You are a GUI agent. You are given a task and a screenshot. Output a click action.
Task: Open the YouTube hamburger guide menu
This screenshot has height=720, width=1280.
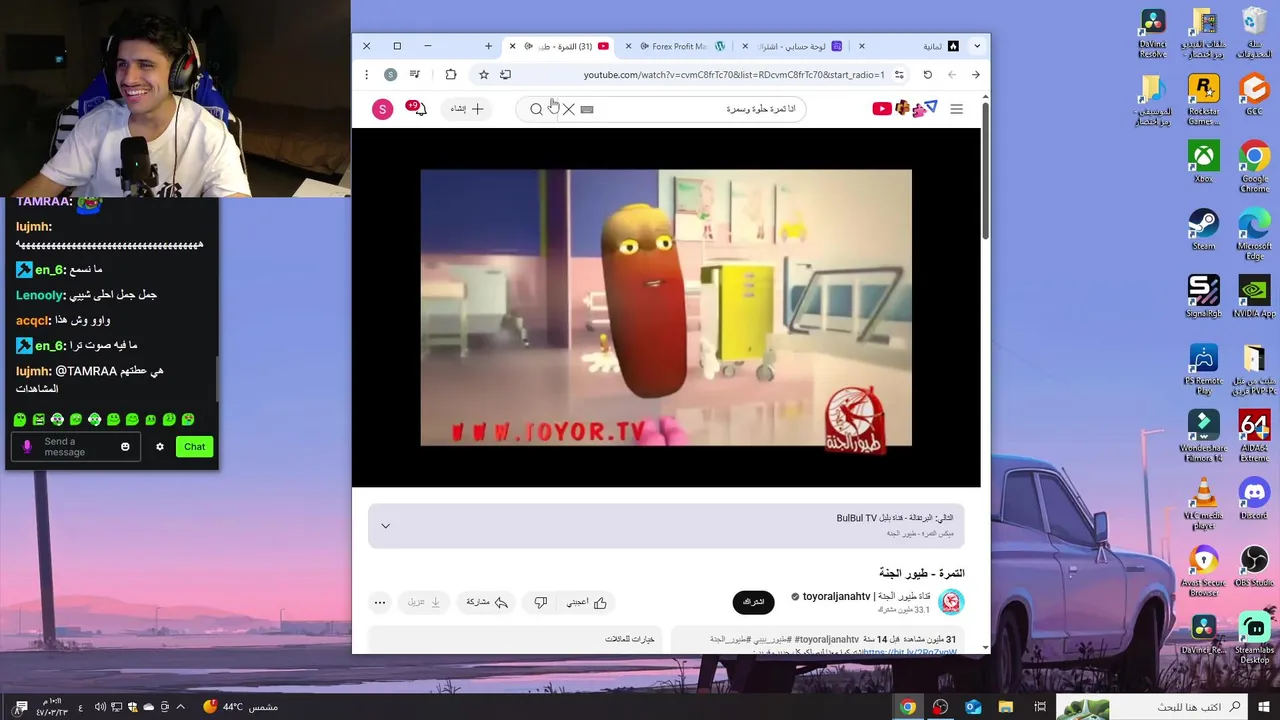956,109
